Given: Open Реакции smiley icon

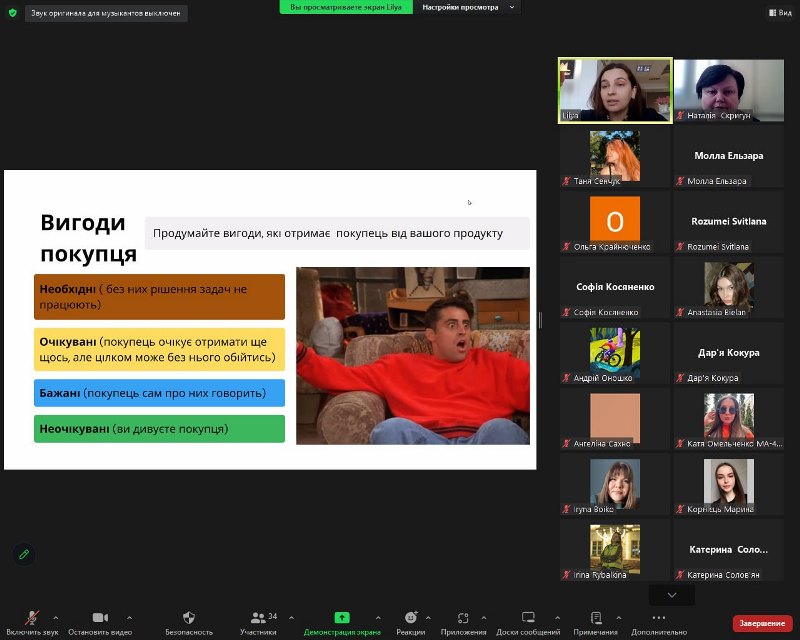Looking at the screenshot, I should [411, 618].
